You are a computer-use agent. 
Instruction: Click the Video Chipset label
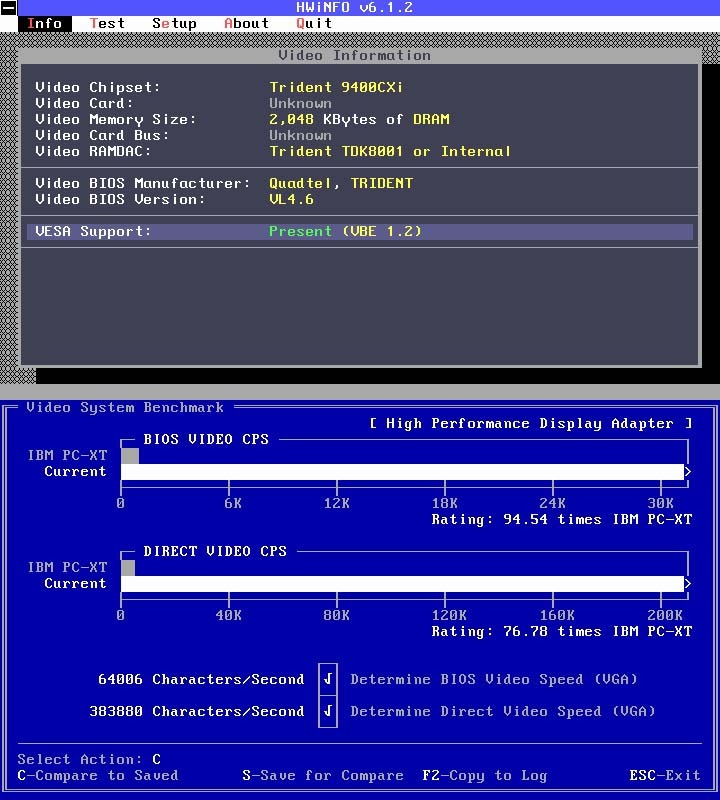pyautogui.click(x=98, y=87)
